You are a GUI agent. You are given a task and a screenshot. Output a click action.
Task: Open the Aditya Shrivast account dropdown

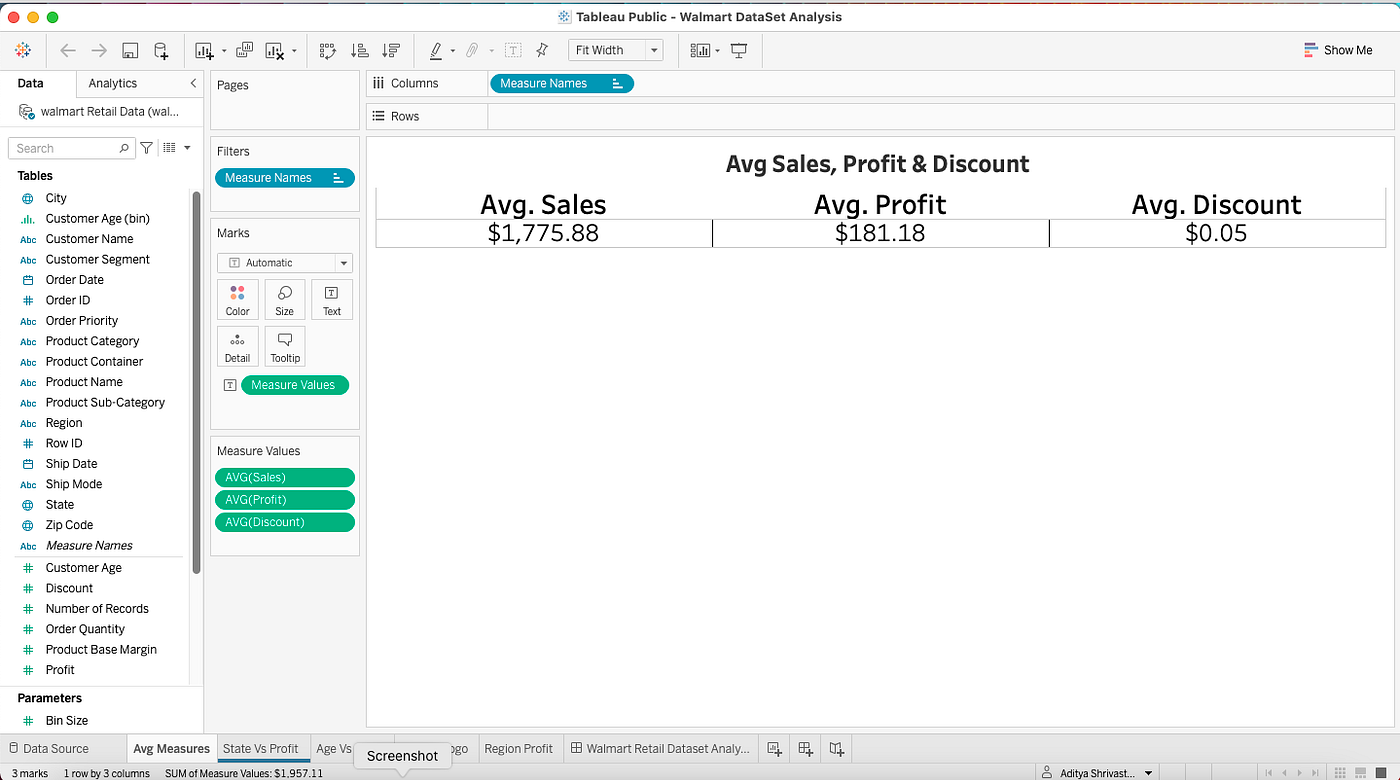1097,772
